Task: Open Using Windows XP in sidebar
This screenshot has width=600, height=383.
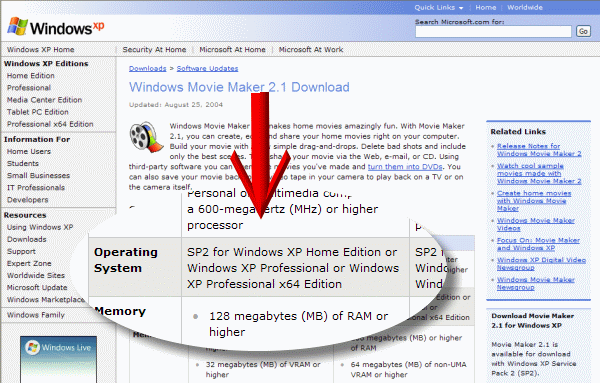Action: click(x=40, y=227)
